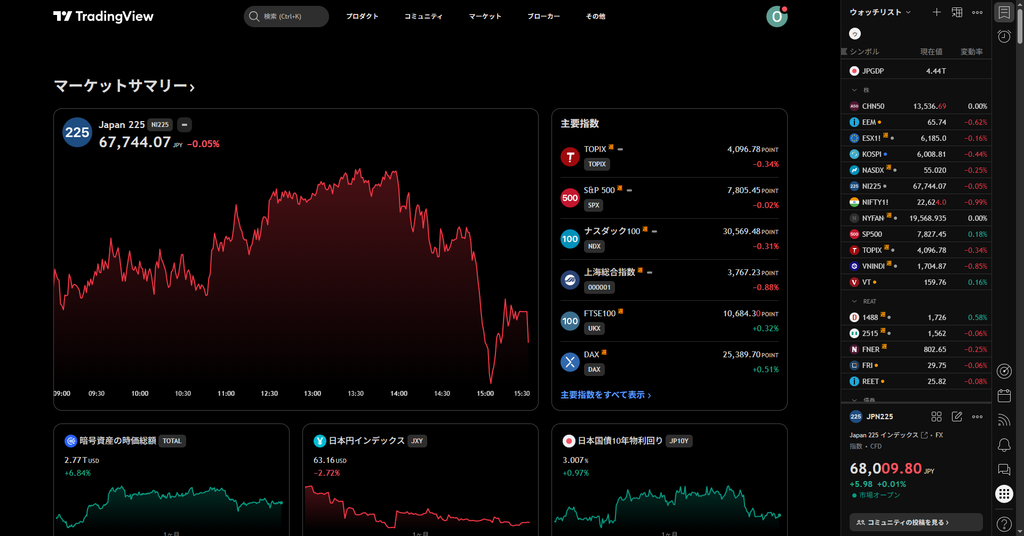Click the white round flag filter chip under watchlist title
Image resolution: width=1024 pixels, height=536 pixels.
855,34
